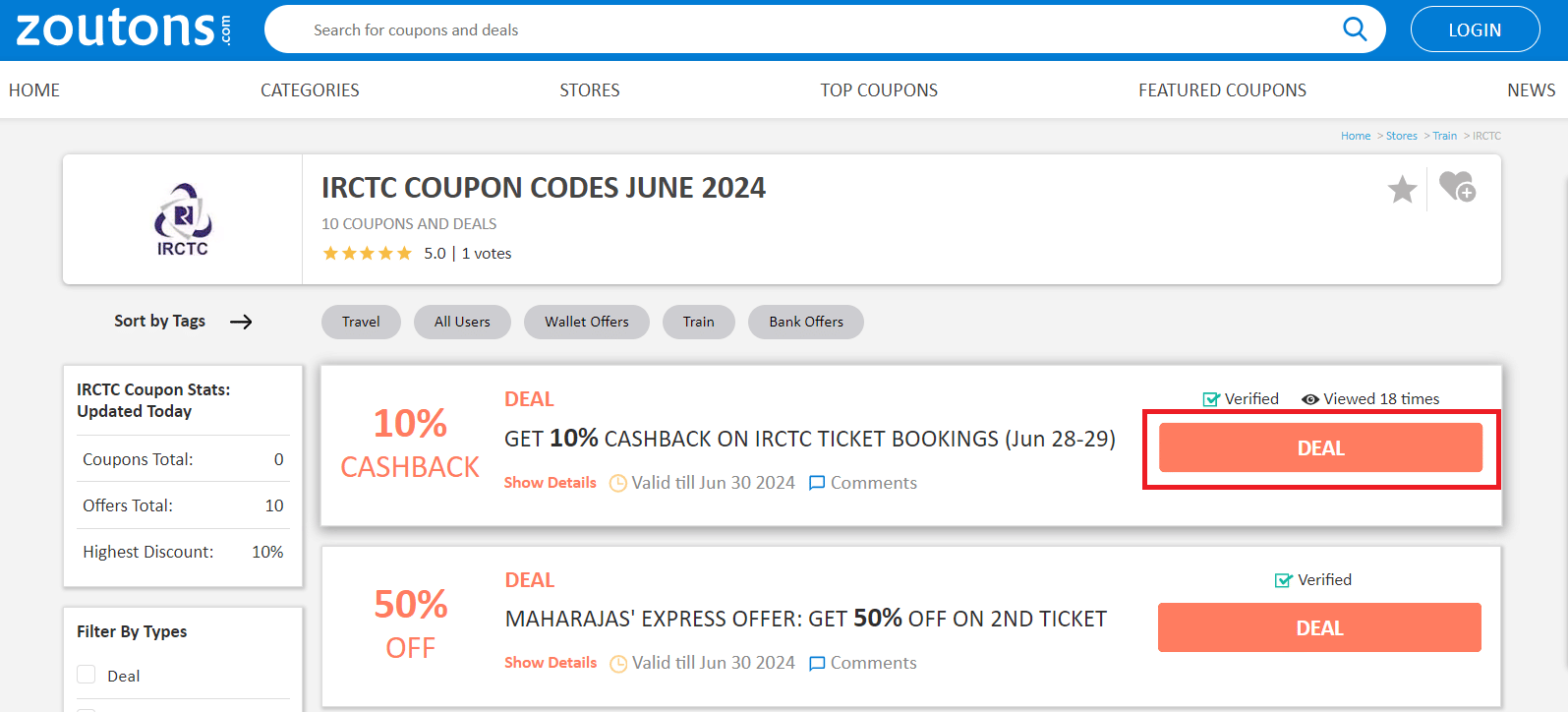The image size is (1568, 712).
Task: Click the Offers Total row
Action: [x=183, y=505]
